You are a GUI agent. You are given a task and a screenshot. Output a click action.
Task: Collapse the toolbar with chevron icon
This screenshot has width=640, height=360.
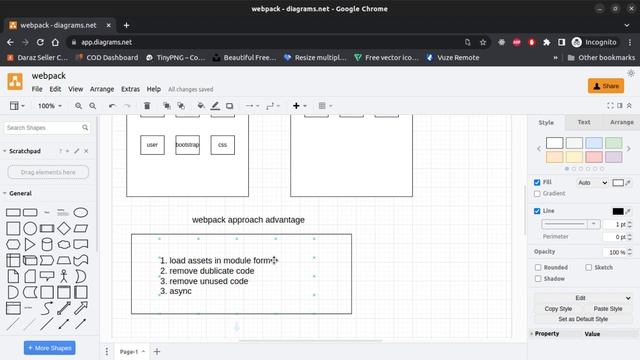629,106
